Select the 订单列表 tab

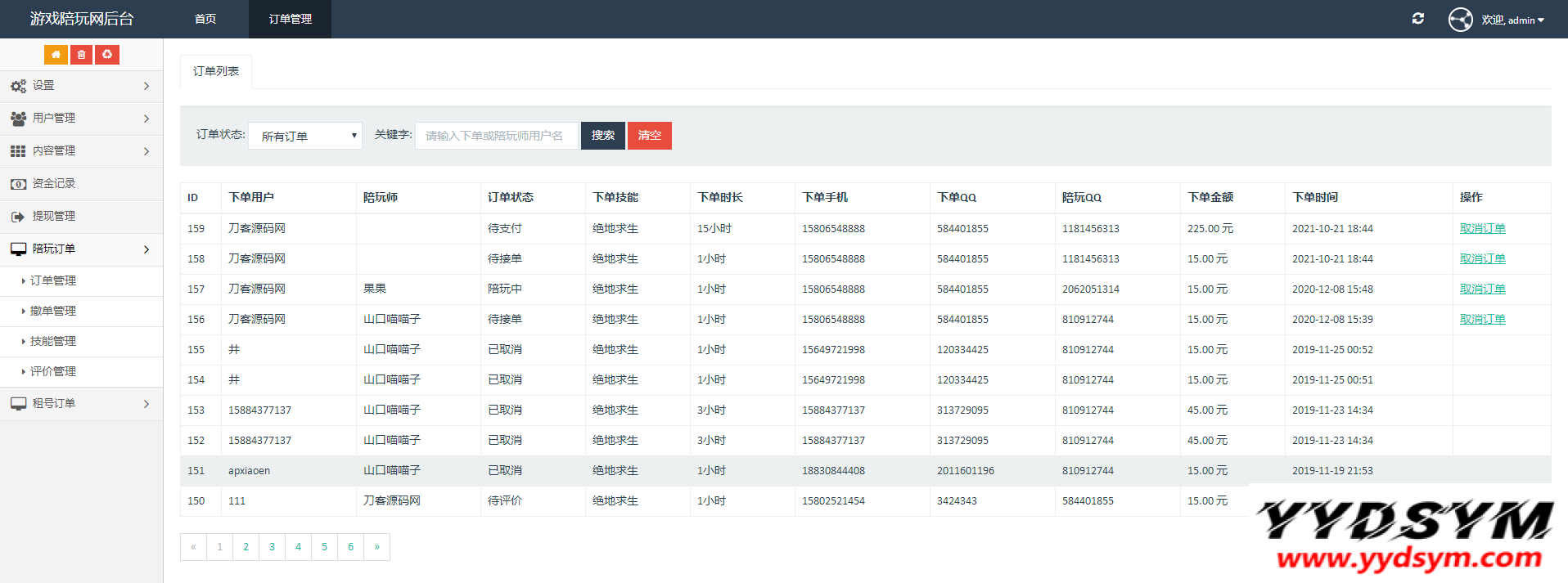point(216,72)
